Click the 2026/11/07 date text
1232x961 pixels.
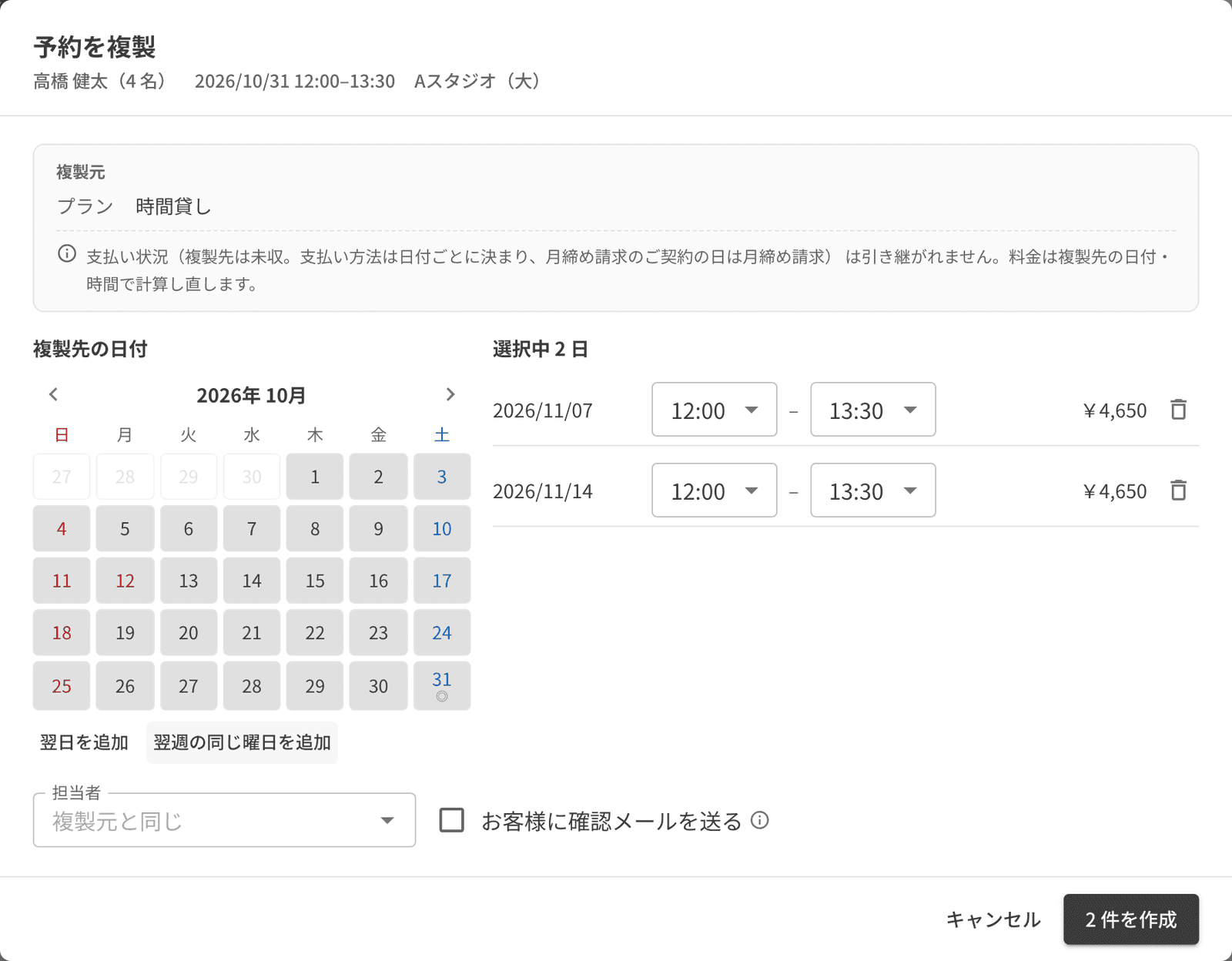pyautogui.click(x=543, y=410)
